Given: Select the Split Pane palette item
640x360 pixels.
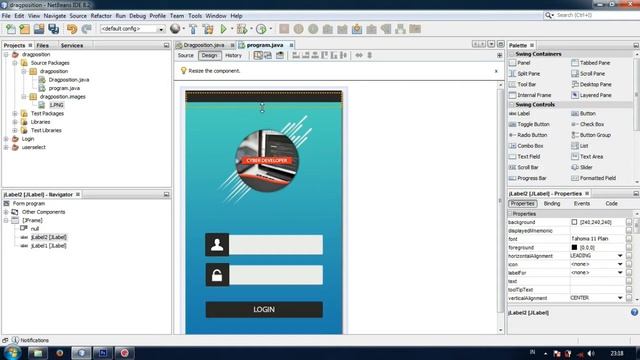Looking at the screenshot, I should click(524, 73).
